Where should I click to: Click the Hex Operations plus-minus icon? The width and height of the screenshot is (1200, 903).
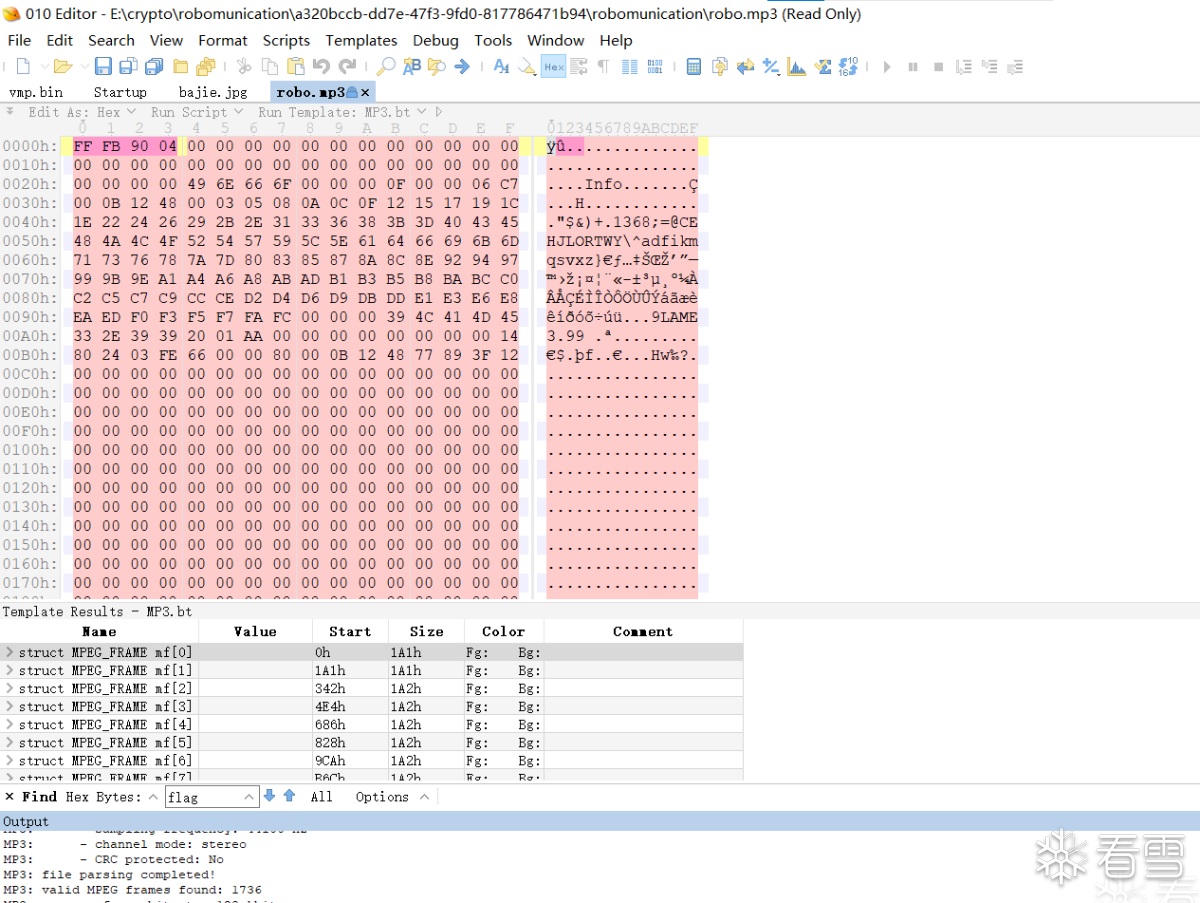point(771,67)
